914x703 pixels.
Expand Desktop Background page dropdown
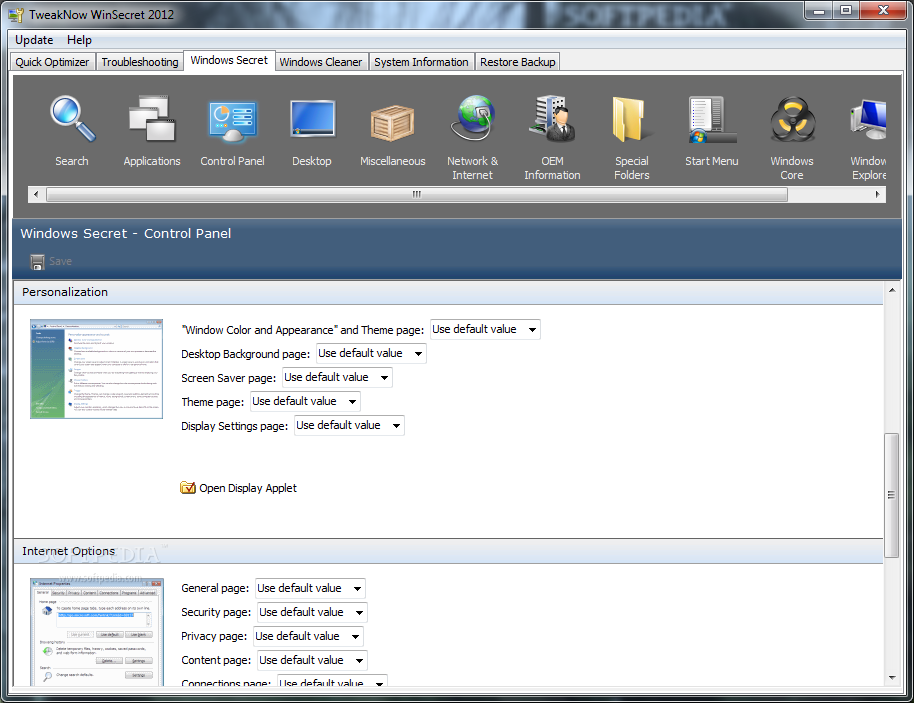[371, 353]
